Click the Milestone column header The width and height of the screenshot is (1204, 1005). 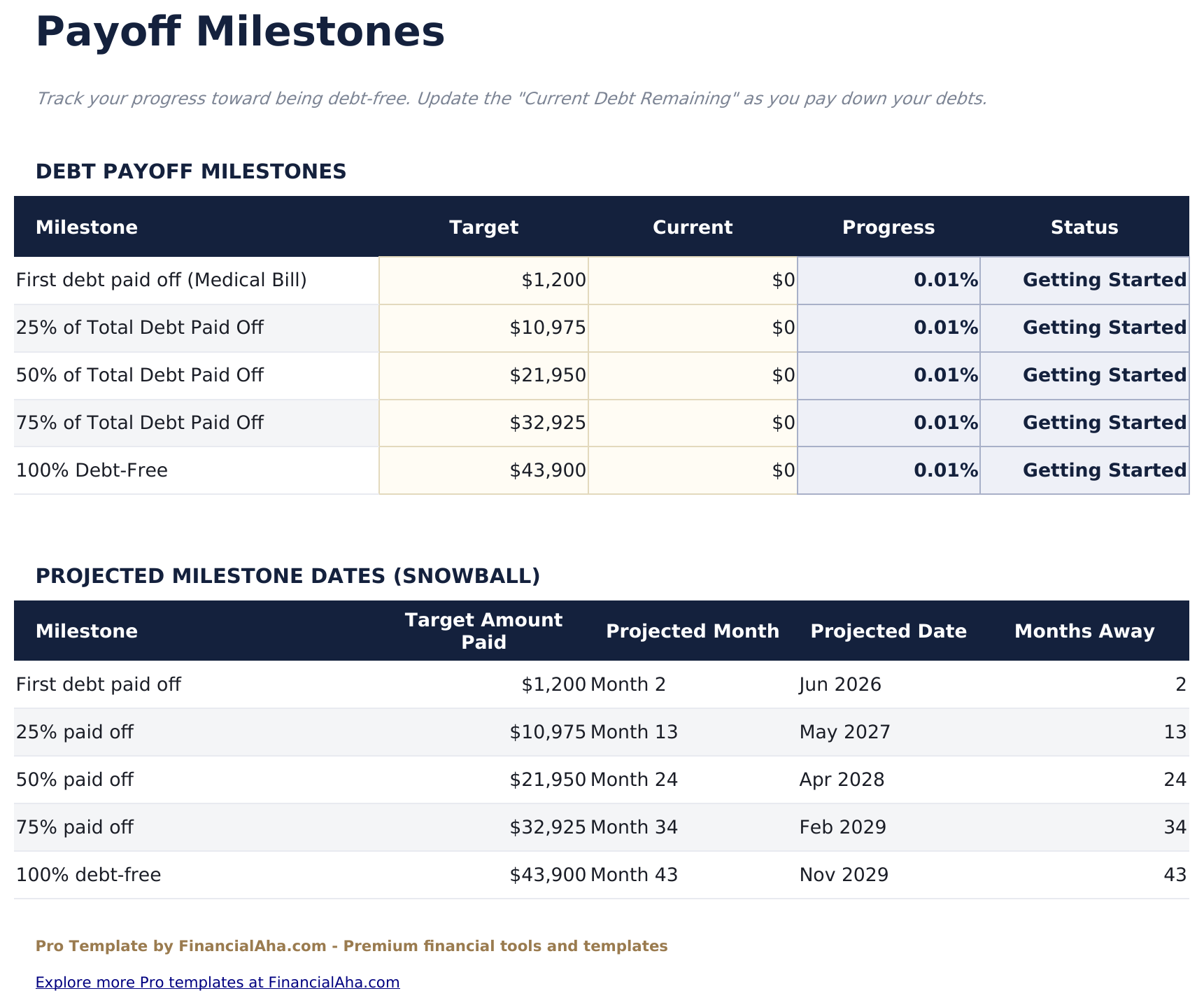point(87,227)
